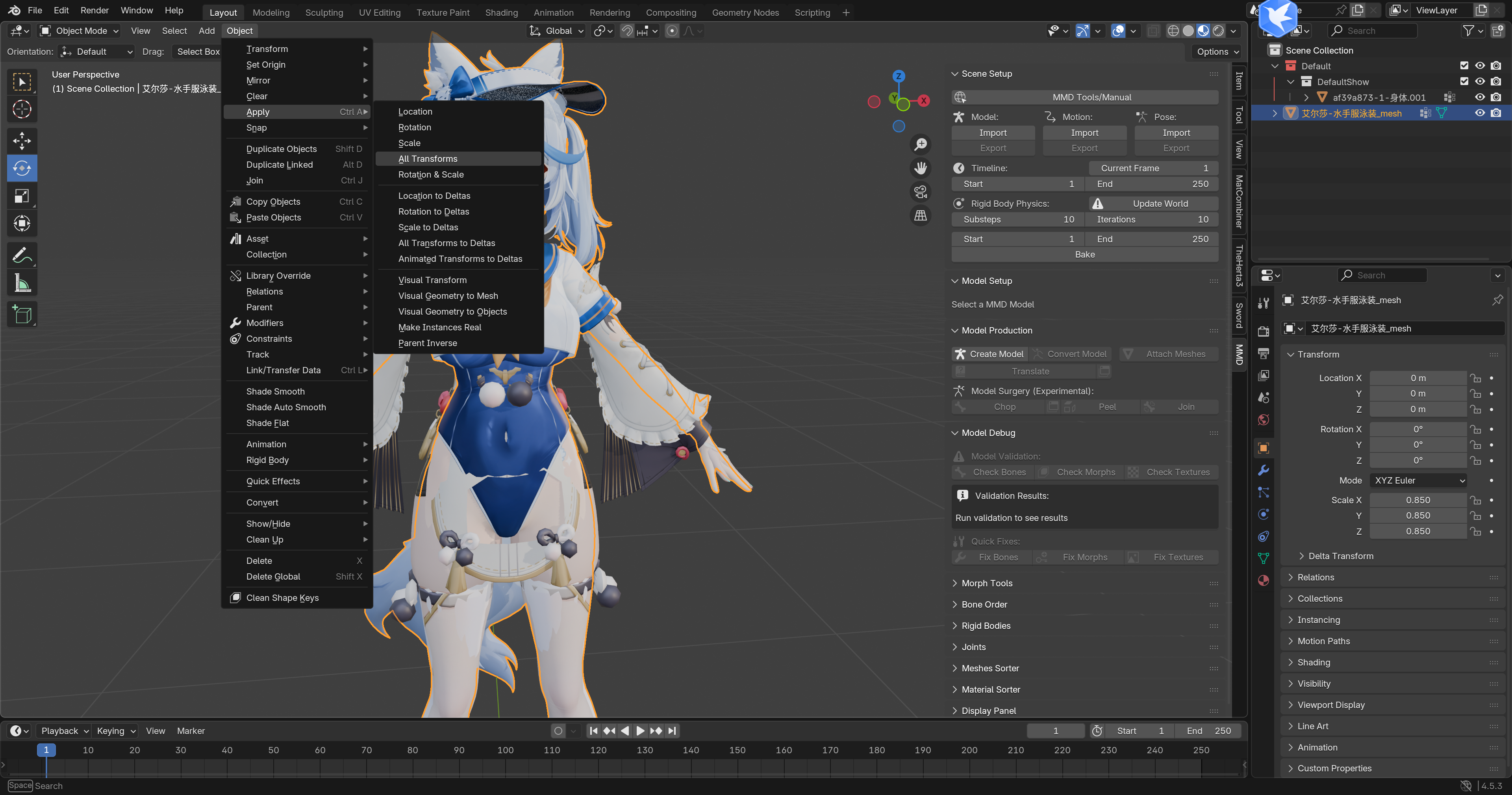The image size is (1512, 795).
Task: Select the Move tool in toolbar
Action: coord(22,141)
